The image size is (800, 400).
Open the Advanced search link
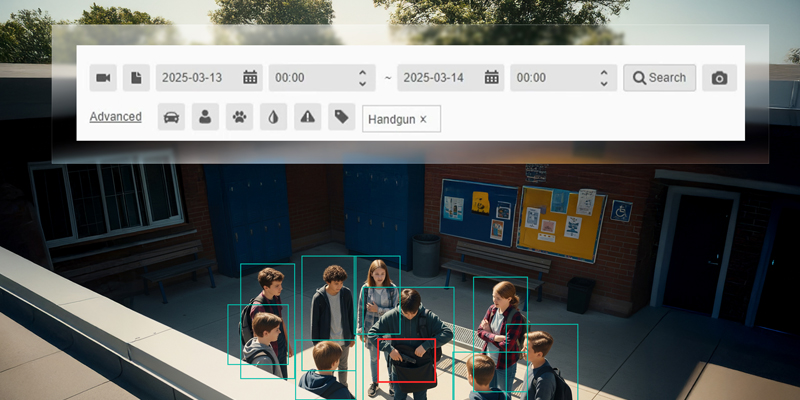115,117
